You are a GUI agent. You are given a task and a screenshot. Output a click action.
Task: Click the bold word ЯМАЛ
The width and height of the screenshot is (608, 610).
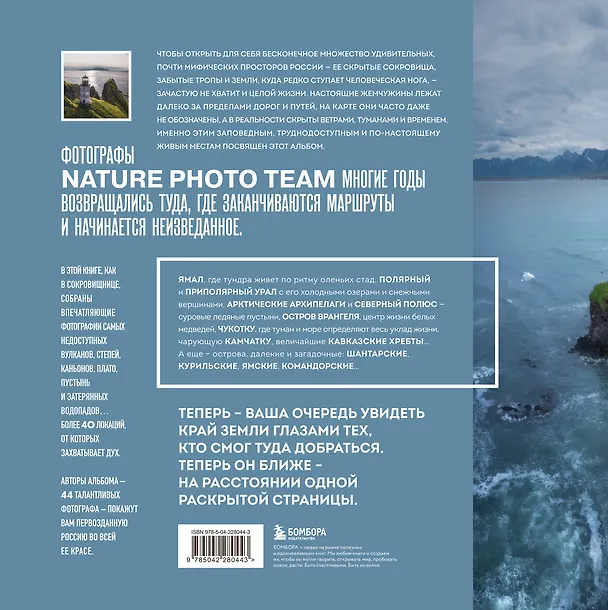coord(191,279)
